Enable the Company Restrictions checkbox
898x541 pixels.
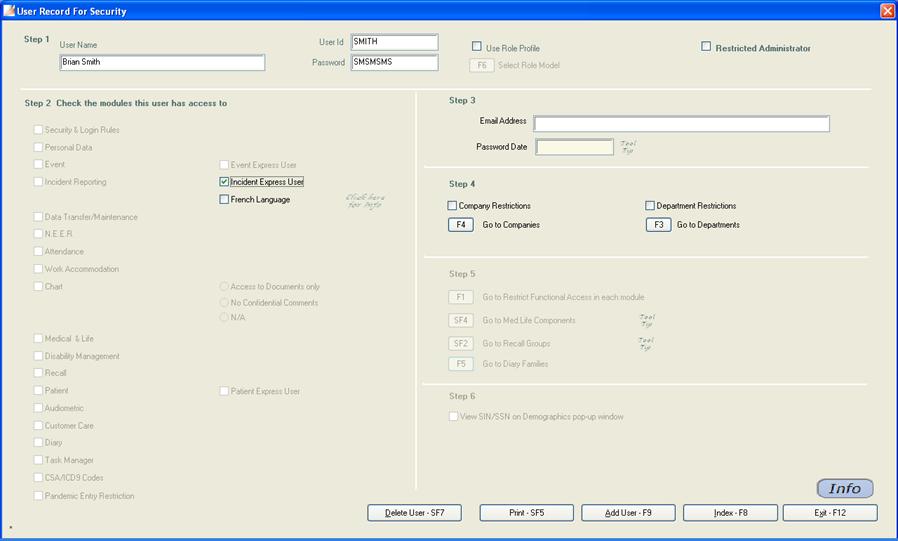click(x=453, y=206)
